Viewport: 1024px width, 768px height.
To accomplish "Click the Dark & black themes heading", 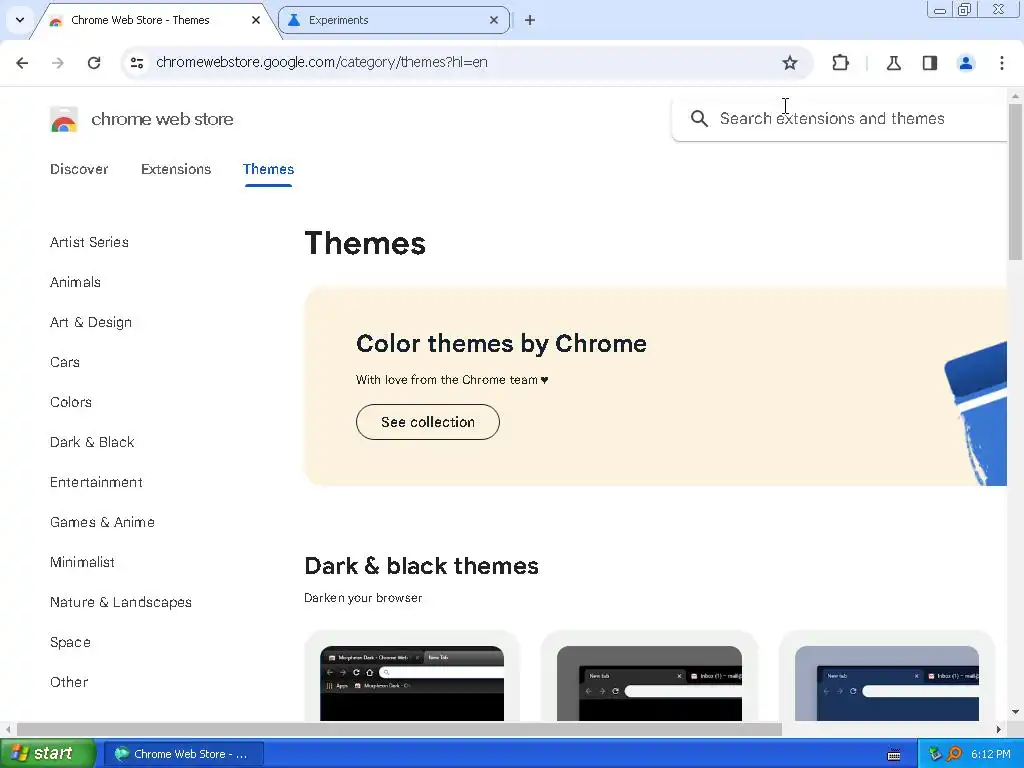I will pos(421,566).
